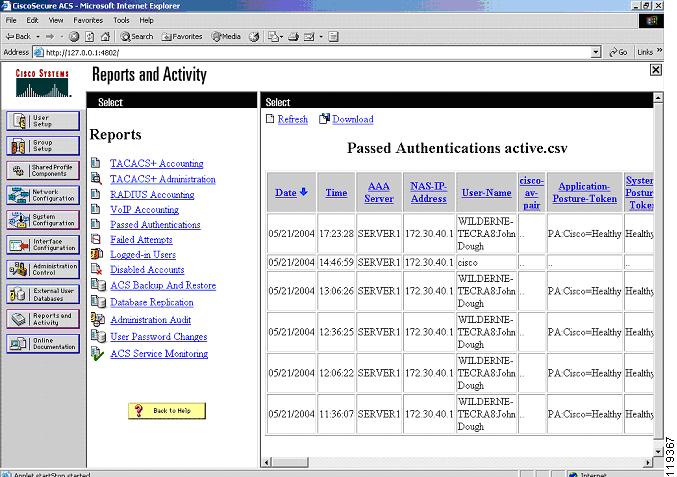Image resolution: width=677 pixels, height=477 pixels.
Task: Open External User Databases button
Action: 43,294
